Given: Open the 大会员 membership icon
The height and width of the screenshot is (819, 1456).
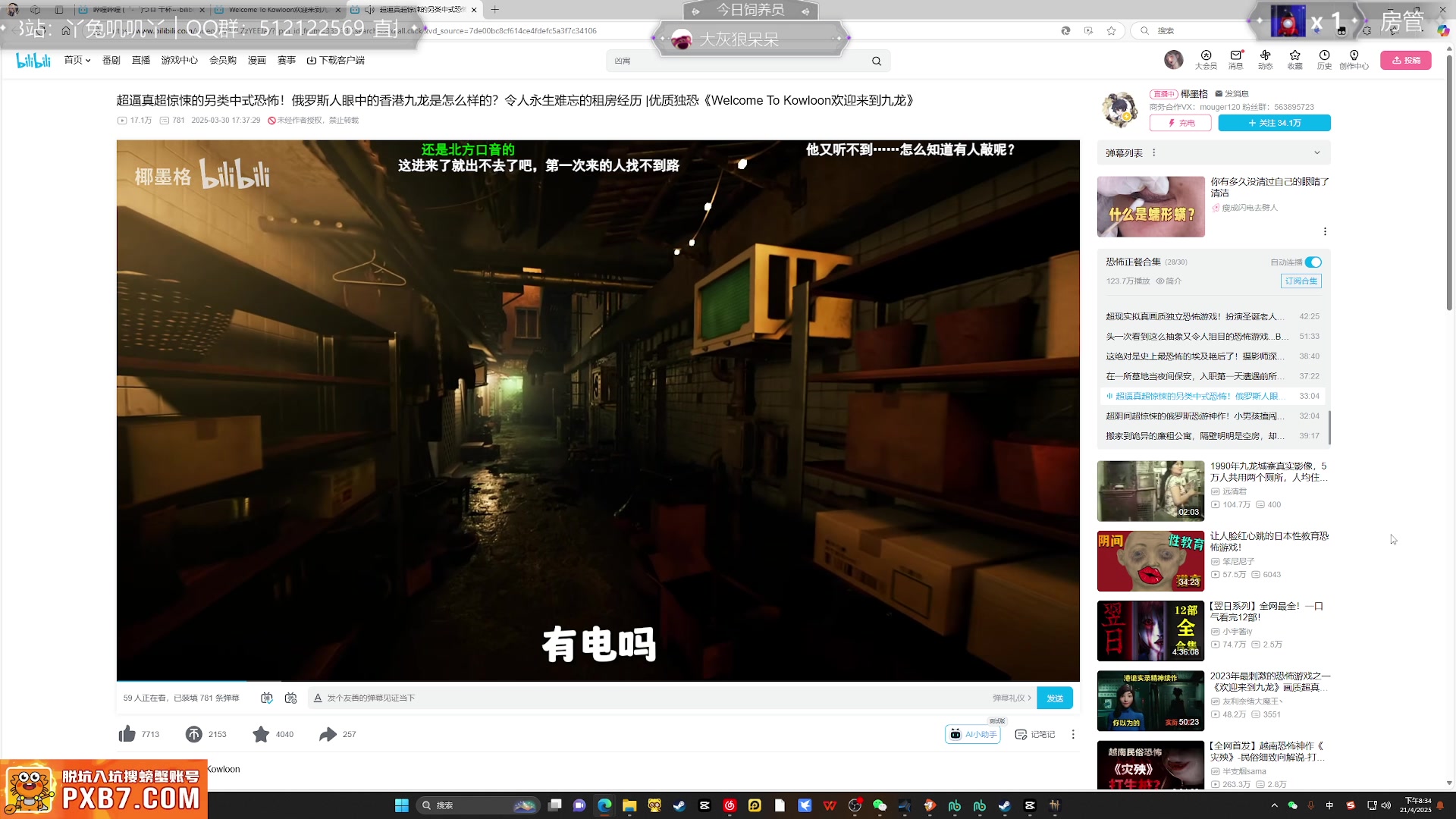Looking at the screenshot, I should click(1206, 60).
